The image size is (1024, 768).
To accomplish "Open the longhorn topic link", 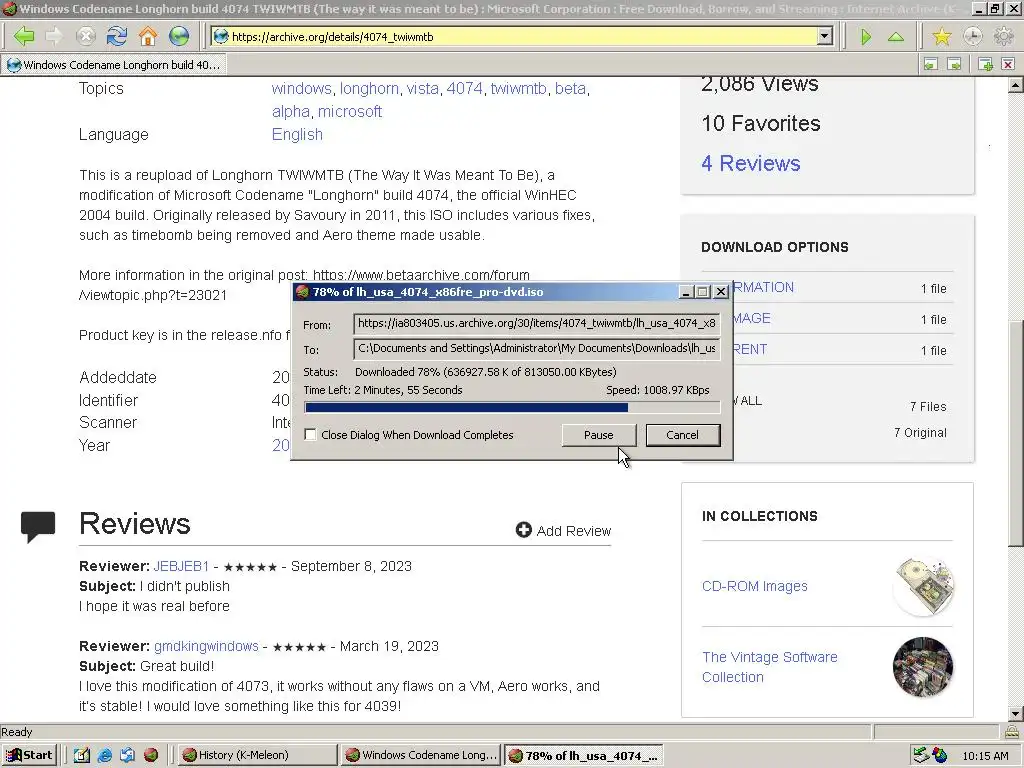I will click(x=369, y=88).
